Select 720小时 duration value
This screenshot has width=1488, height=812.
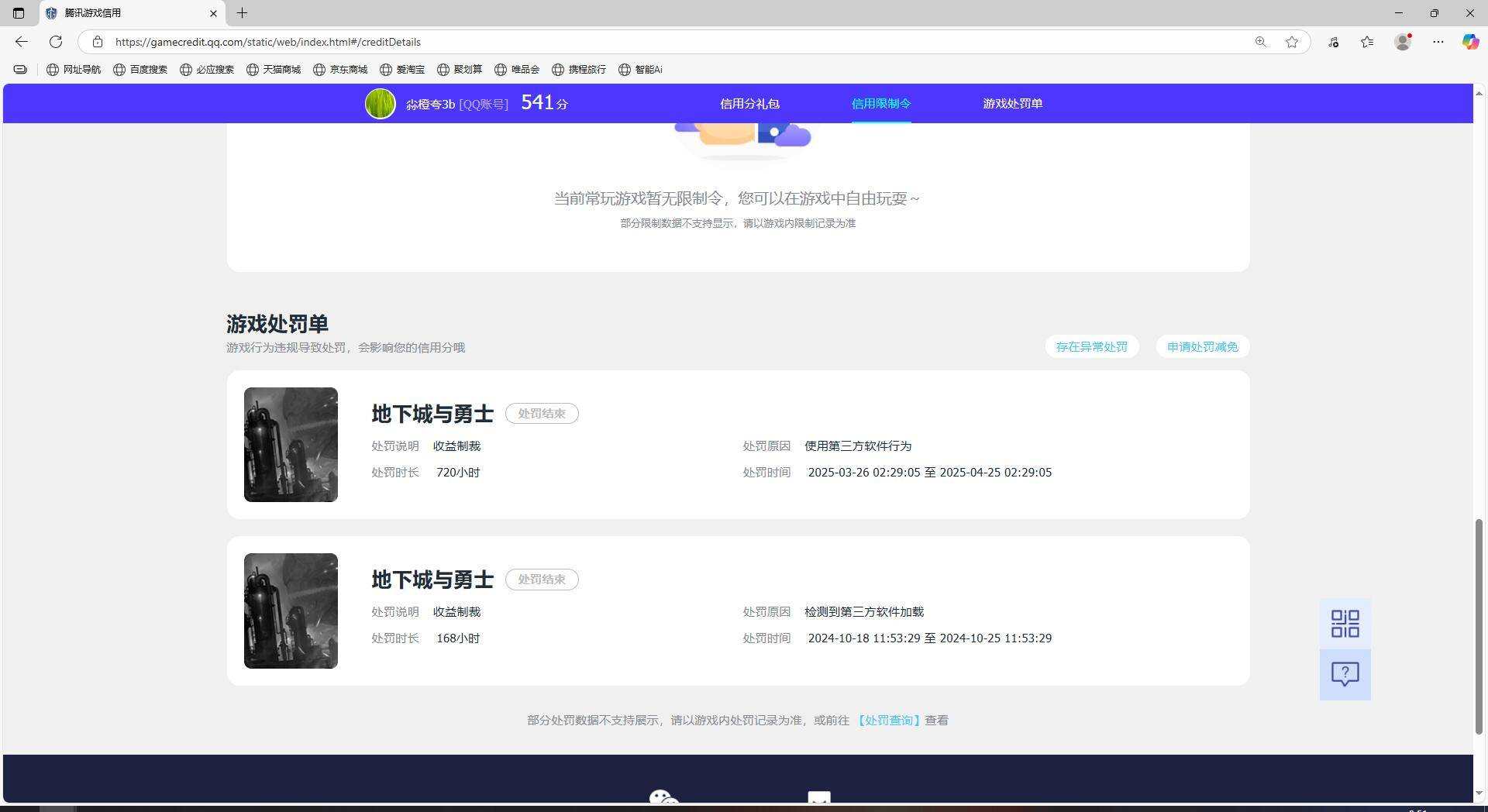(458, 473)
